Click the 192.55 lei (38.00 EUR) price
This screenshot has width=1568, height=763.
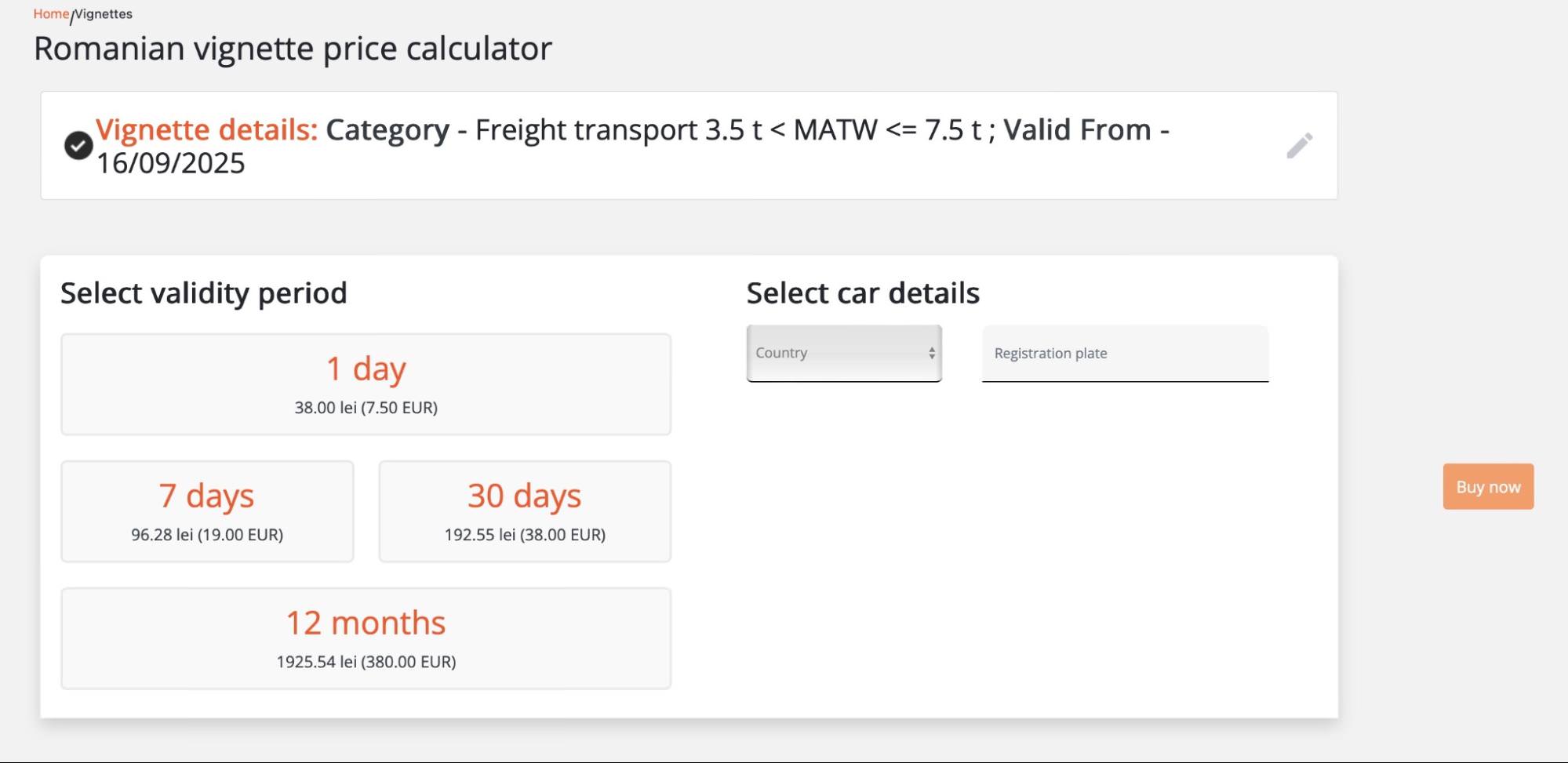pos(525,535)
